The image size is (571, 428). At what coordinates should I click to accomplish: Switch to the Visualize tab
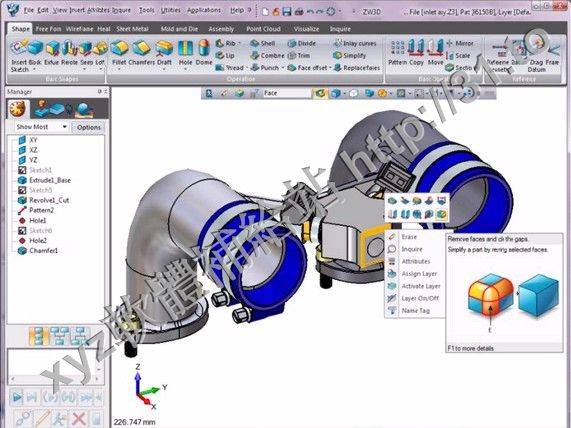pos(306,28)
